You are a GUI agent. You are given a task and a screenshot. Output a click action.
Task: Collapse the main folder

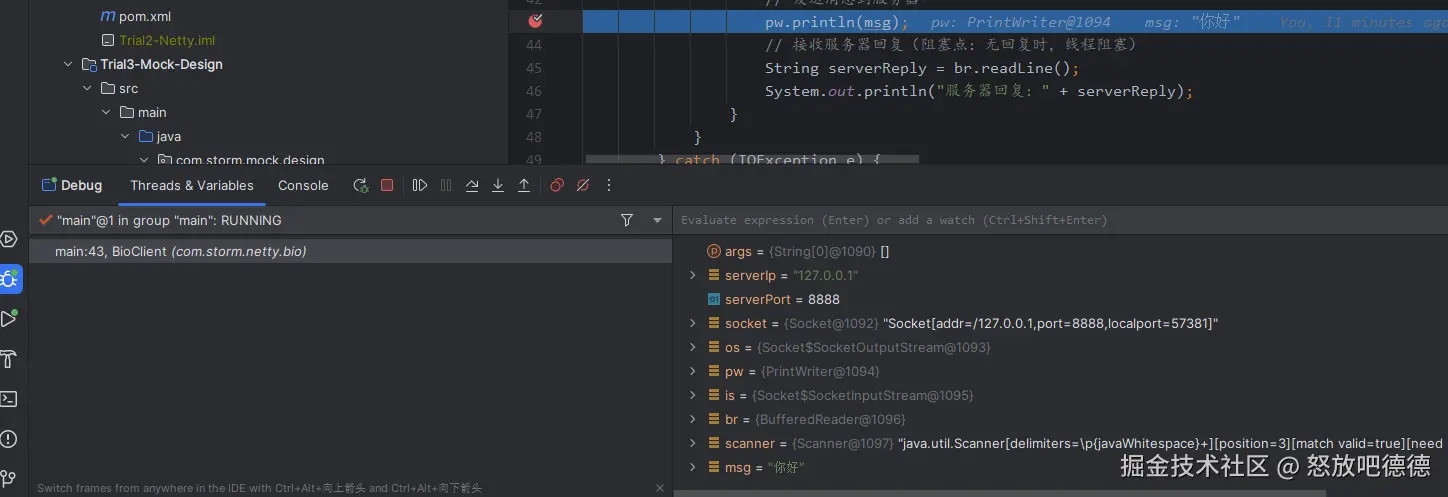click(106, 112)
